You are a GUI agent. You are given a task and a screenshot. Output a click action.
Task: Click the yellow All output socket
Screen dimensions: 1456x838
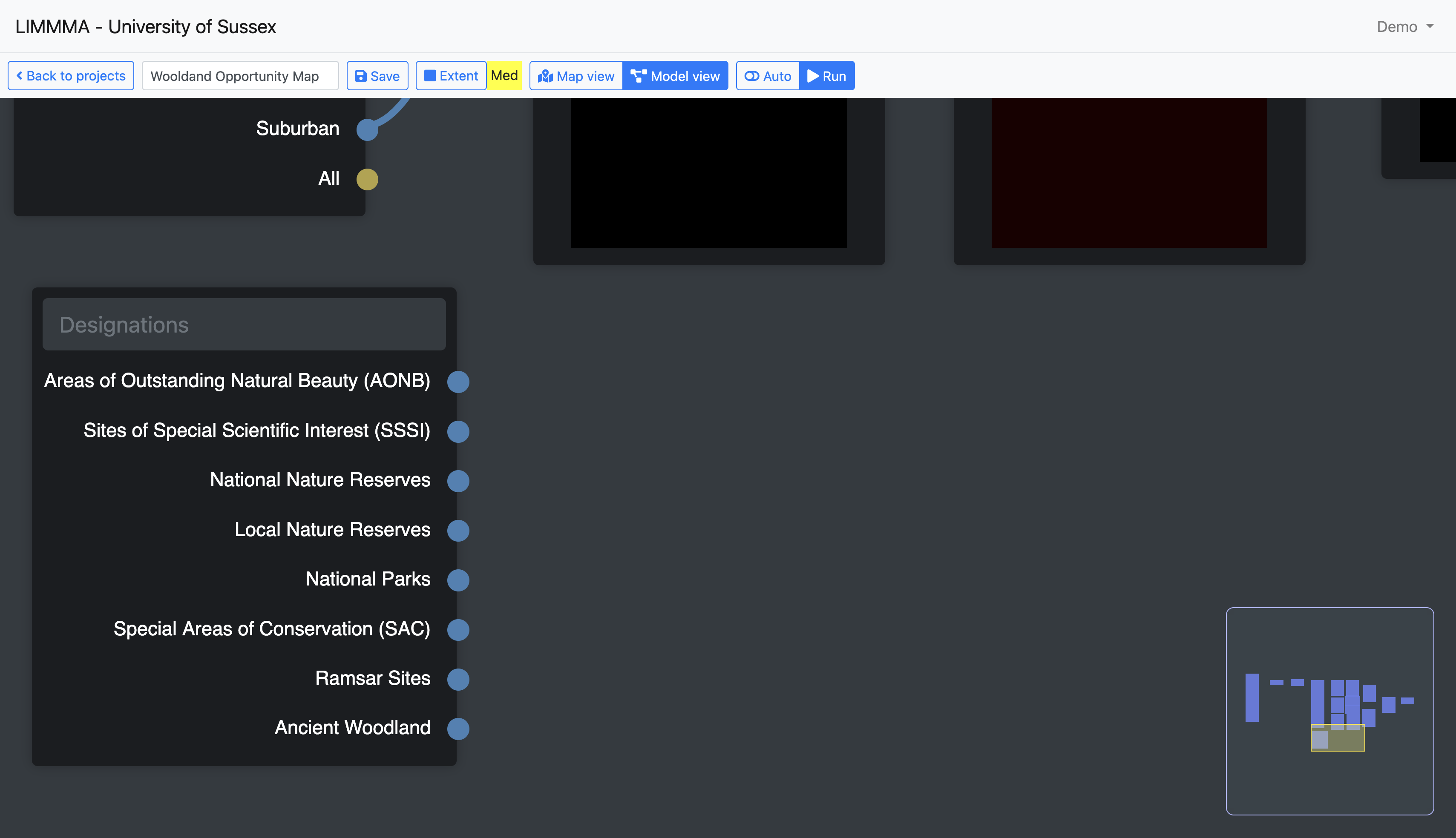click(x=367, y=179)
